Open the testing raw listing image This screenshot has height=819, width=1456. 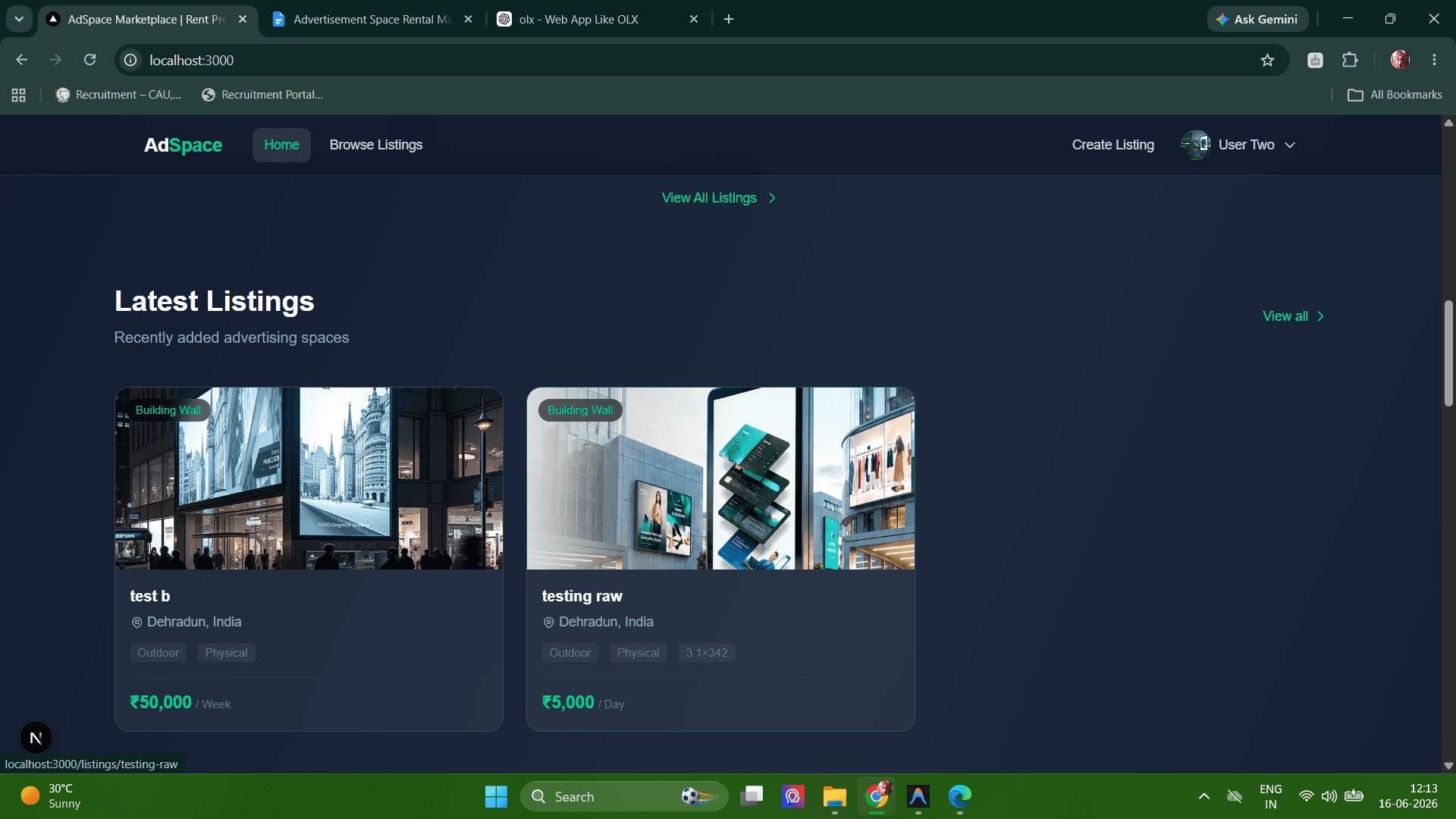720,479
